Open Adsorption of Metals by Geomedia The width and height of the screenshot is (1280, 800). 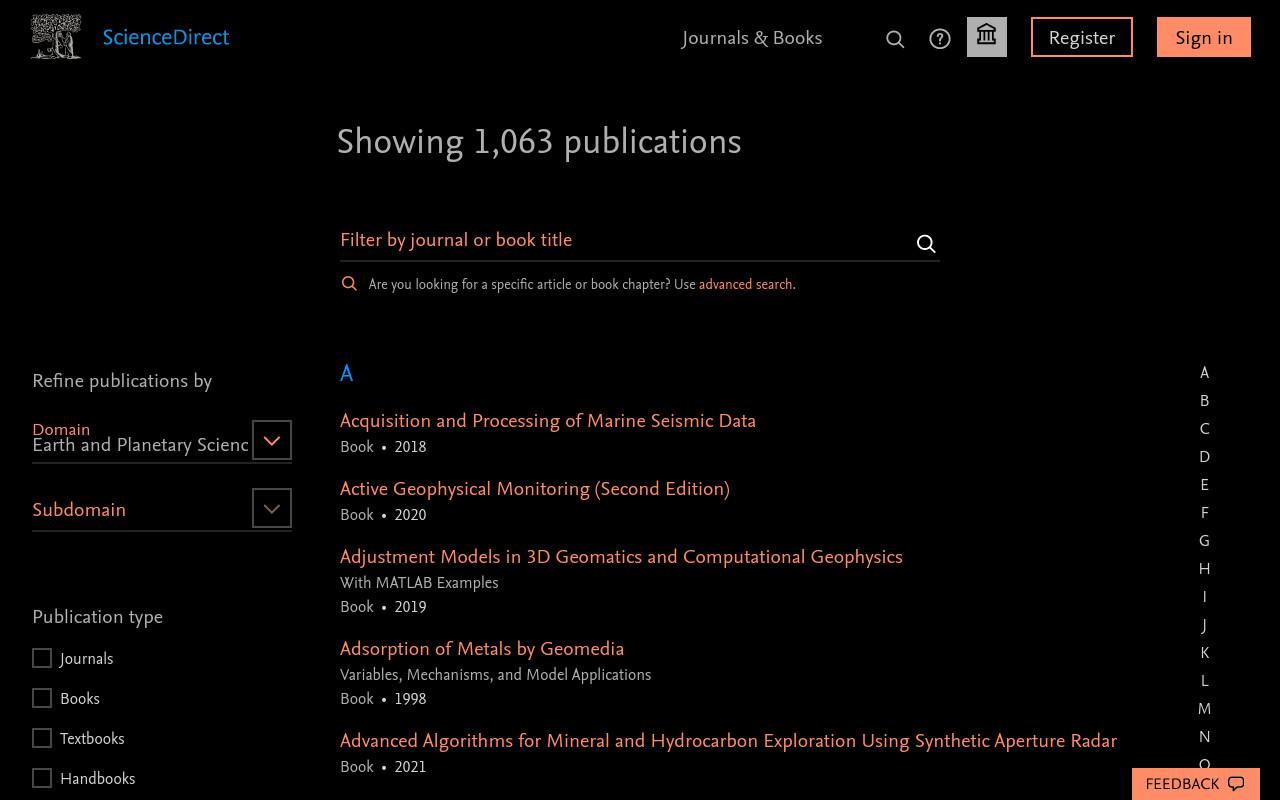point(482,649)
